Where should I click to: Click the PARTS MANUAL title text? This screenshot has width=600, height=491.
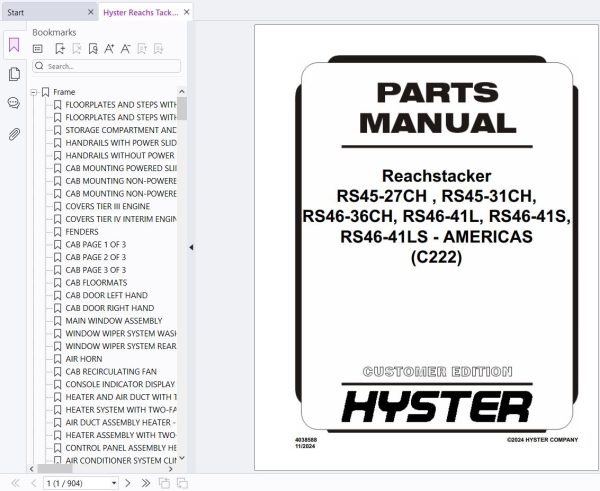[438, 108]
